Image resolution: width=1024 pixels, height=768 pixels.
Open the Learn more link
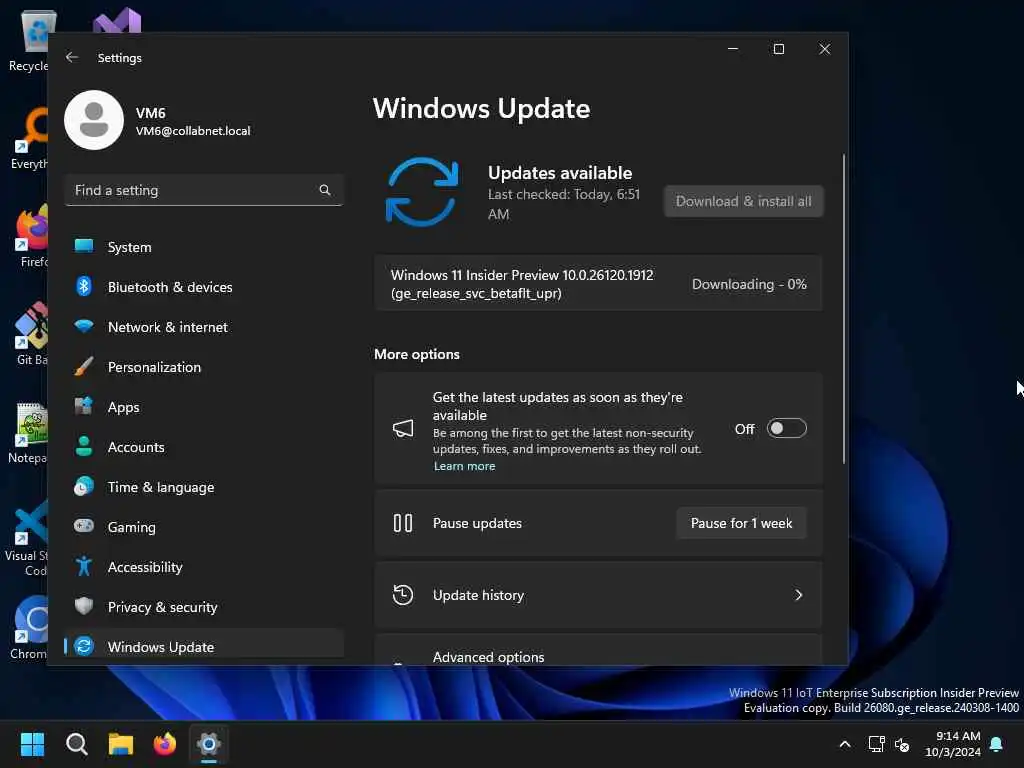pyautogui.click(x=464, y=466)
